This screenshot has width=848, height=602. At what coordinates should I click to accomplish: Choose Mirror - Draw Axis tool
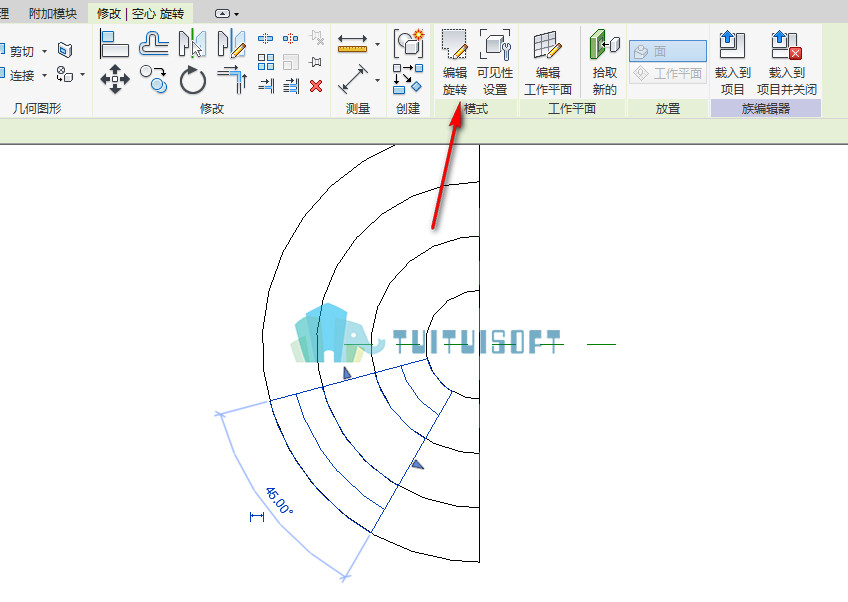click(x=231, y=44)
